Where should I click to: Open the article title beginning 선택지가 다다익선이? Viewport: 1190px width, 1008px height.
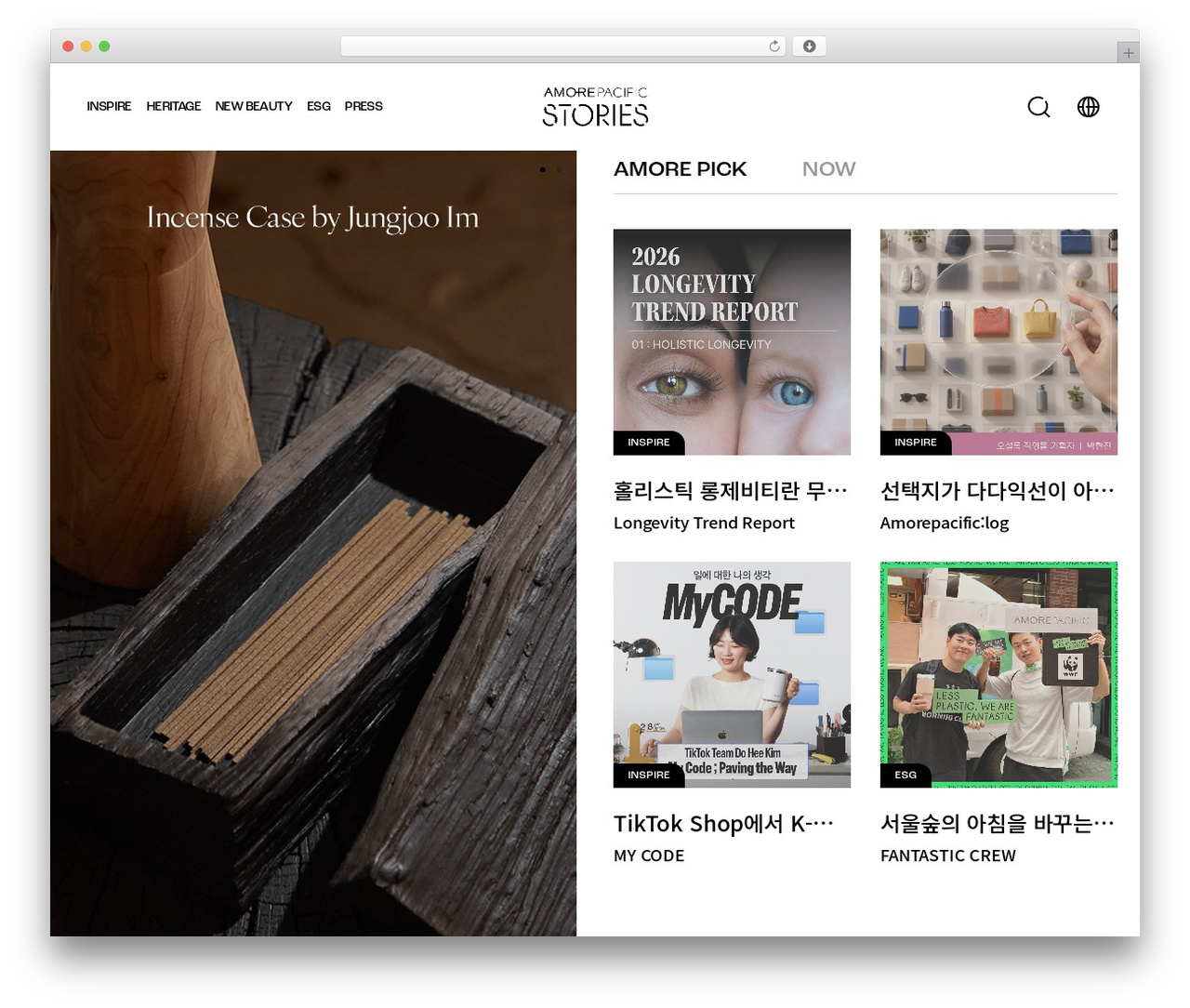pos(998,490)
